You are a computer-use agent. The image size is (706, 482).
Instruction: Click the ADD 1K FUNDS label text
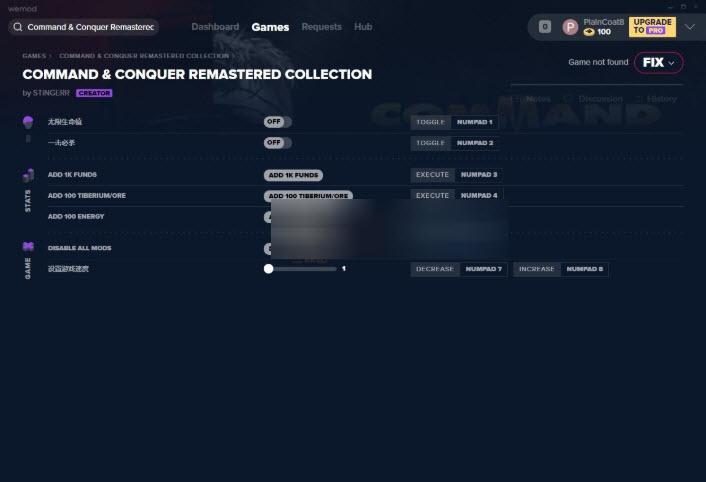[72, 175]
